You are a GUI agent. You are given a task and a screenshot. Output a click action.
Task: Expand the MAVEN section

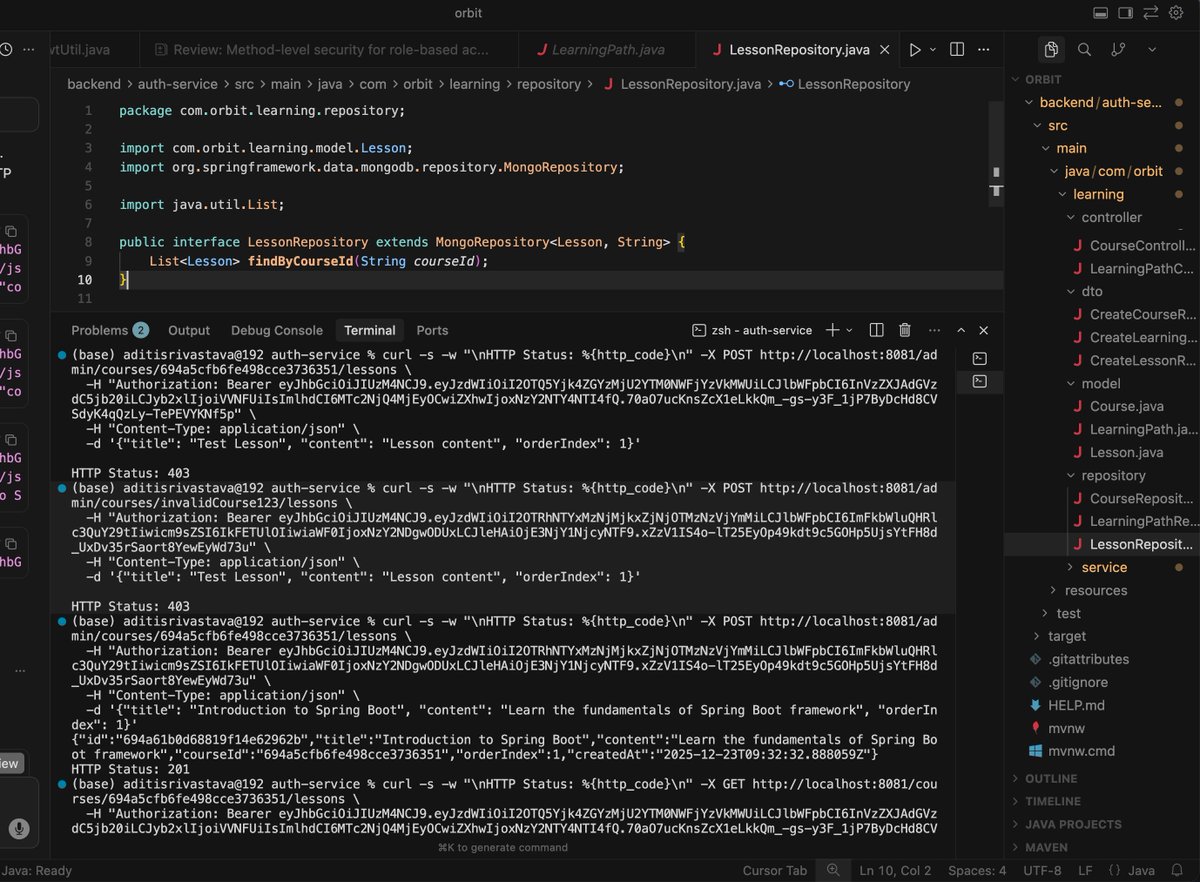1048,847
